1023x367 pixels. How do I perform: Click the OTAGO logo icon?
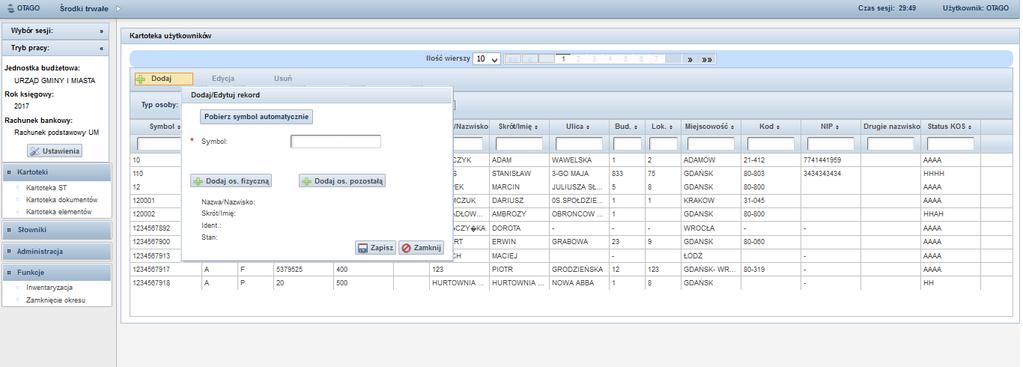click(10, 8)
